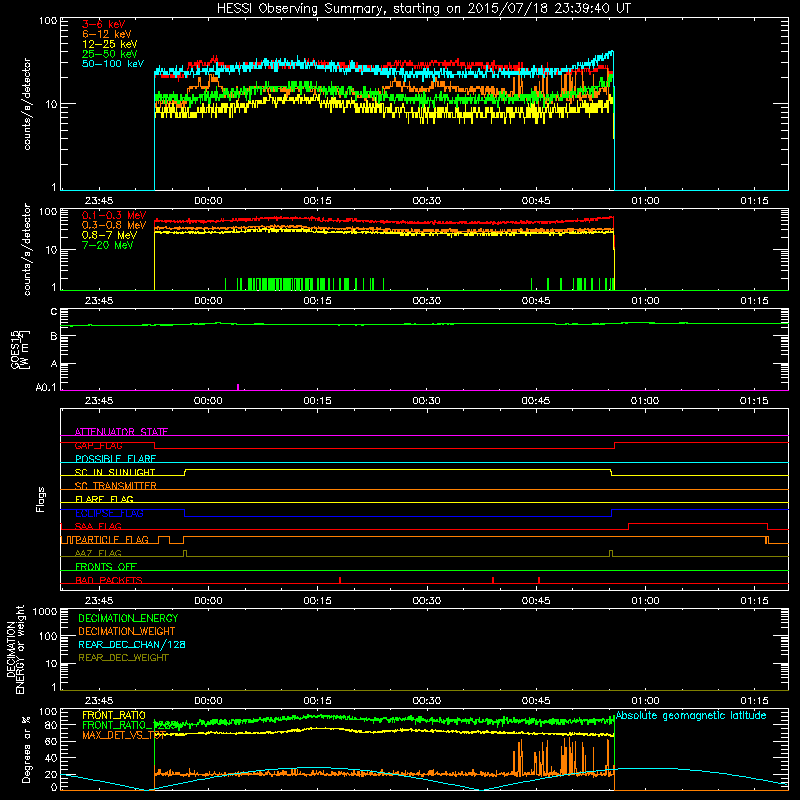Click the vertical Flags axis title

click(x=41, y=499)
